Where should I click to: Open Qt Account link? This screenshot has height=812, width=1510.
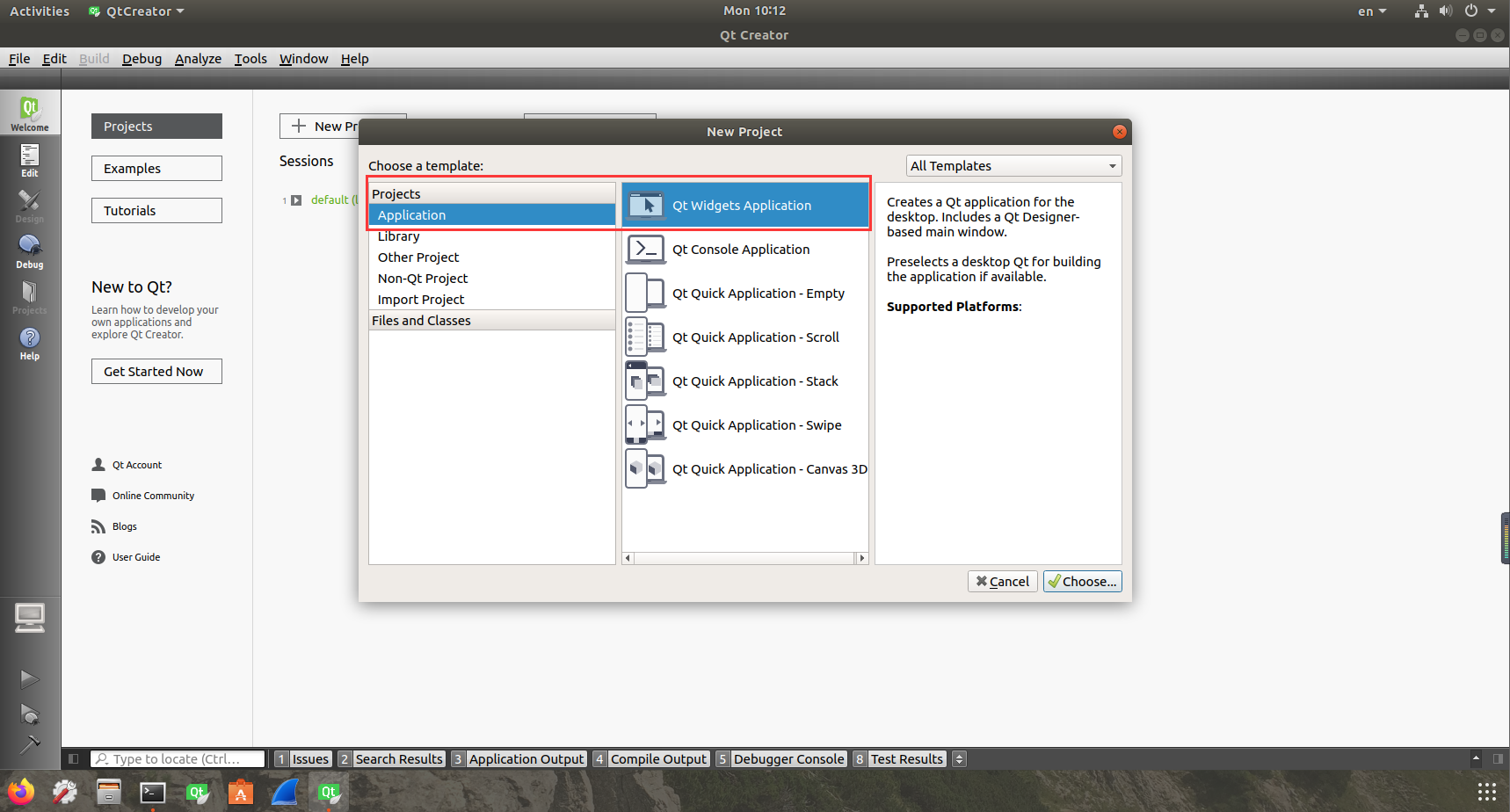tap(127, 465)
